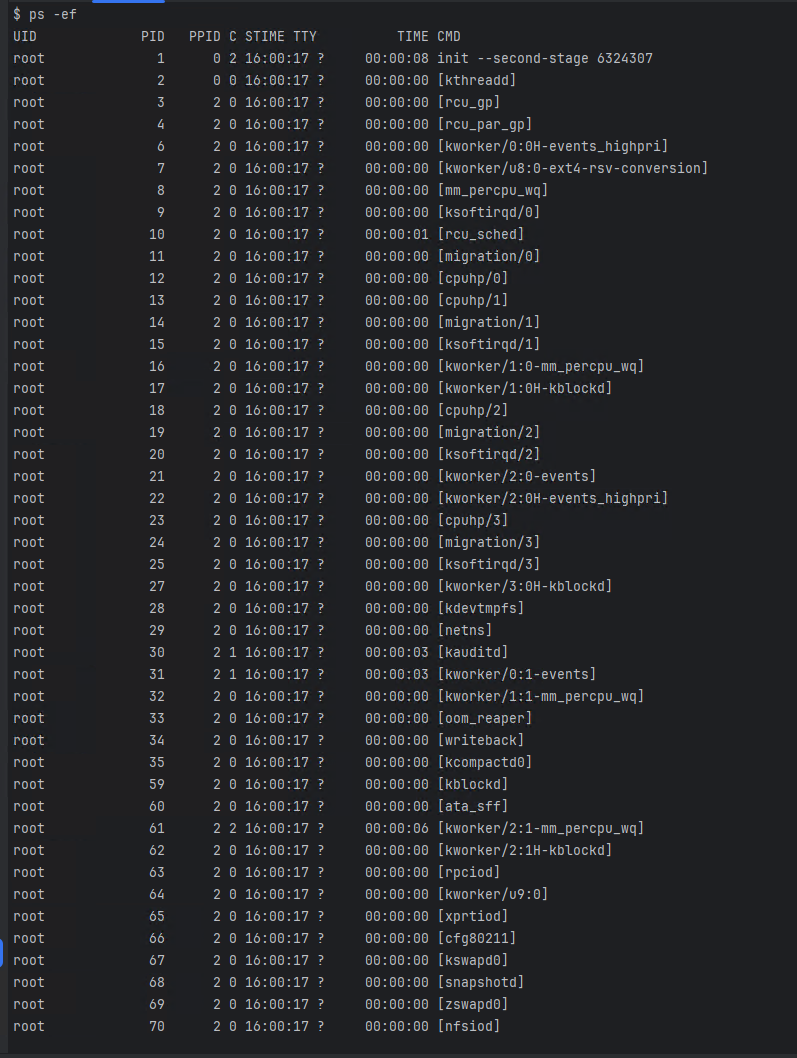Click the PPID column header
The image size is (797, 1058).
[x=204, y=36]
